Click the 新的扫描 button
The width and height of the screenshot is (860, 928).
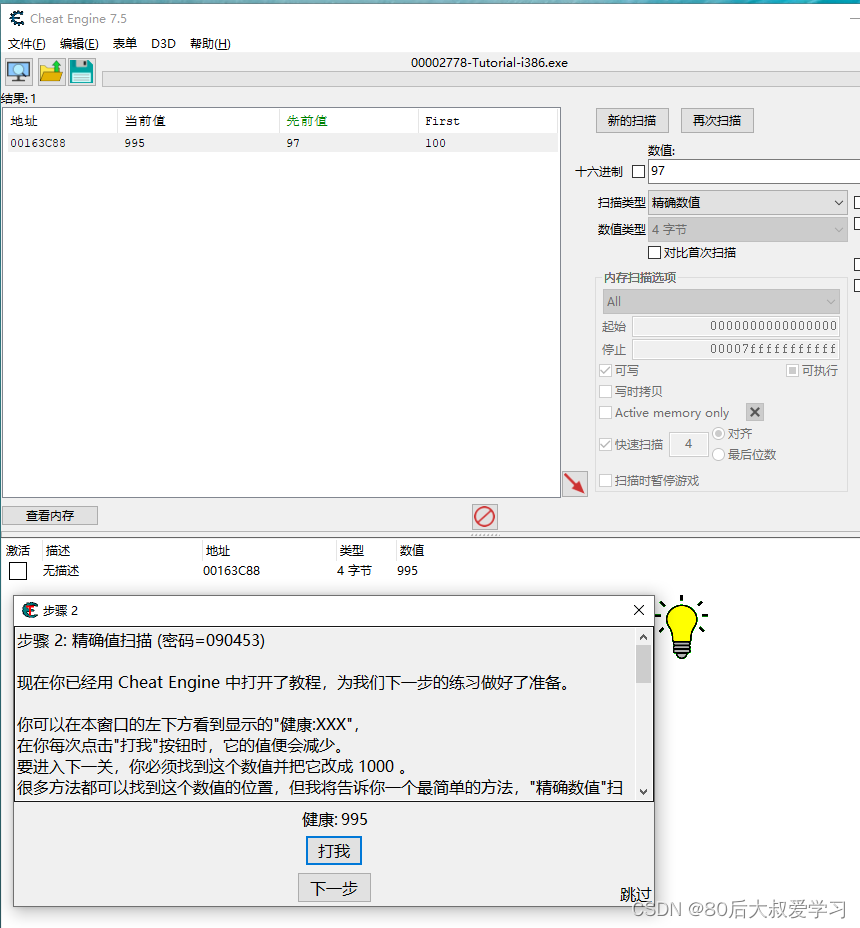click(632, 121)
